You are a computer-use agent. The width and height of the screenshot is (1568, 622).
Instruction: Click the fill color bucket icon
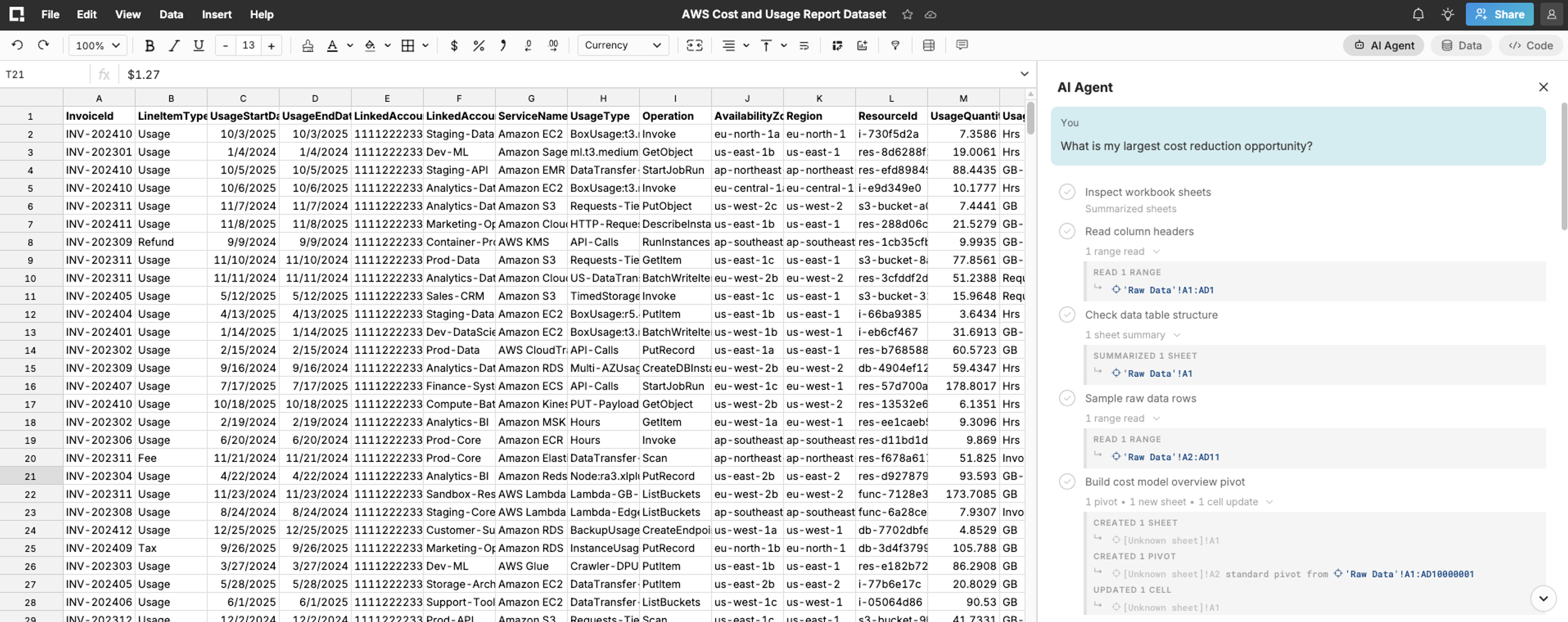(x=370, y=45)
